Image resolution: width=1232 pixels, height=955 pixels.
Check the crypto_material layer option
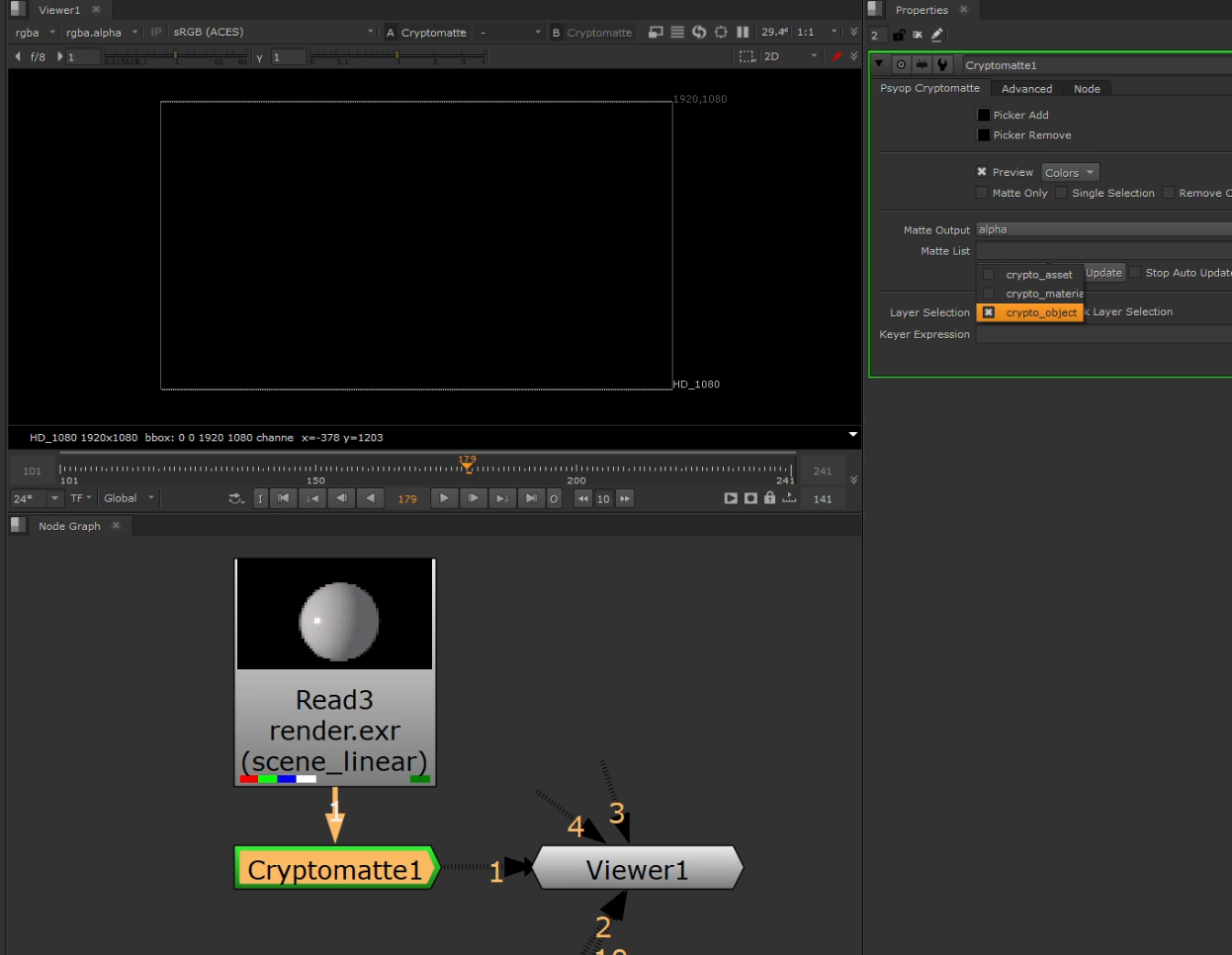(x=1029, y=294)
